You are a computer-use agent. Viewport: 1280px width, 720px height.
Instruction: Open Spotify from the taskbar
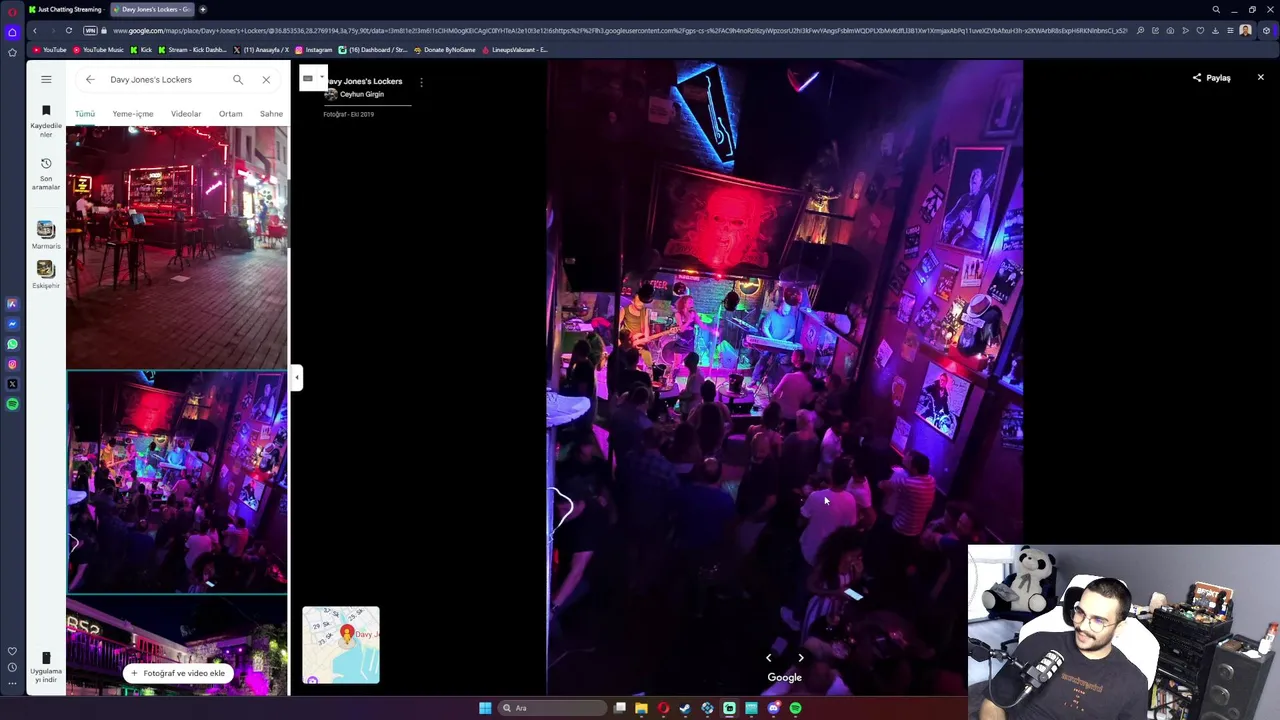[795, 708]
